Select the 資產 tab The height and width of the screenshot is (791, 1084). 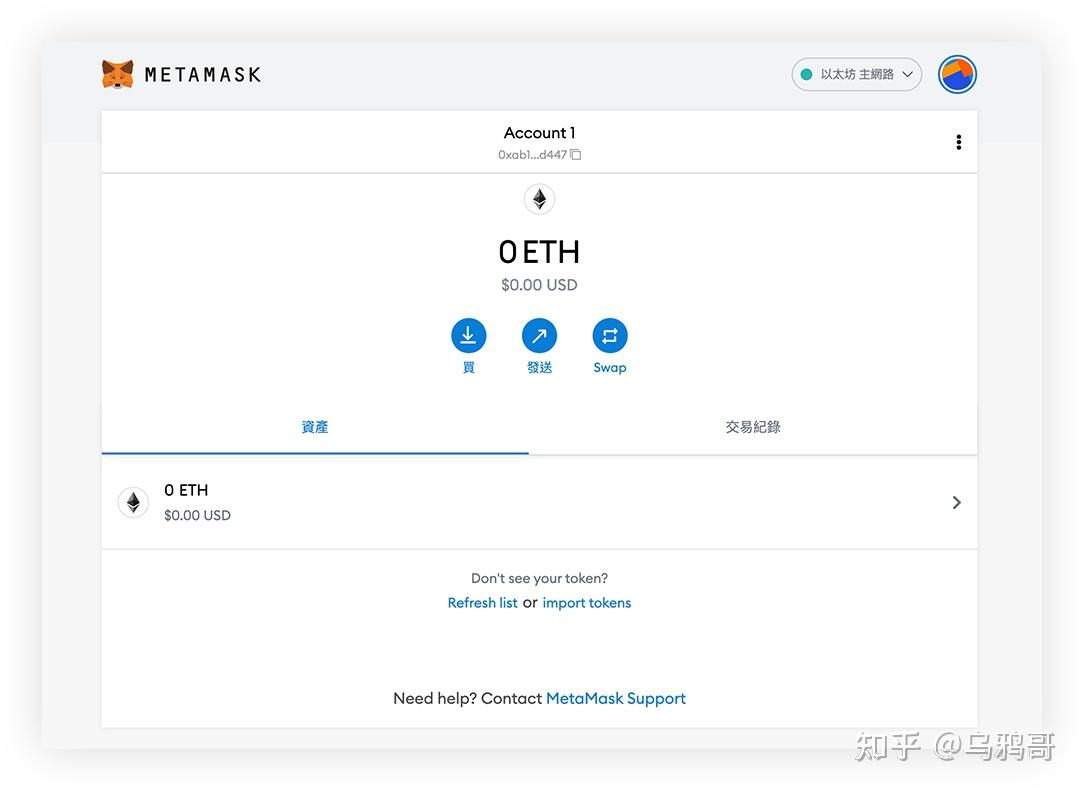tap(314, 427)
